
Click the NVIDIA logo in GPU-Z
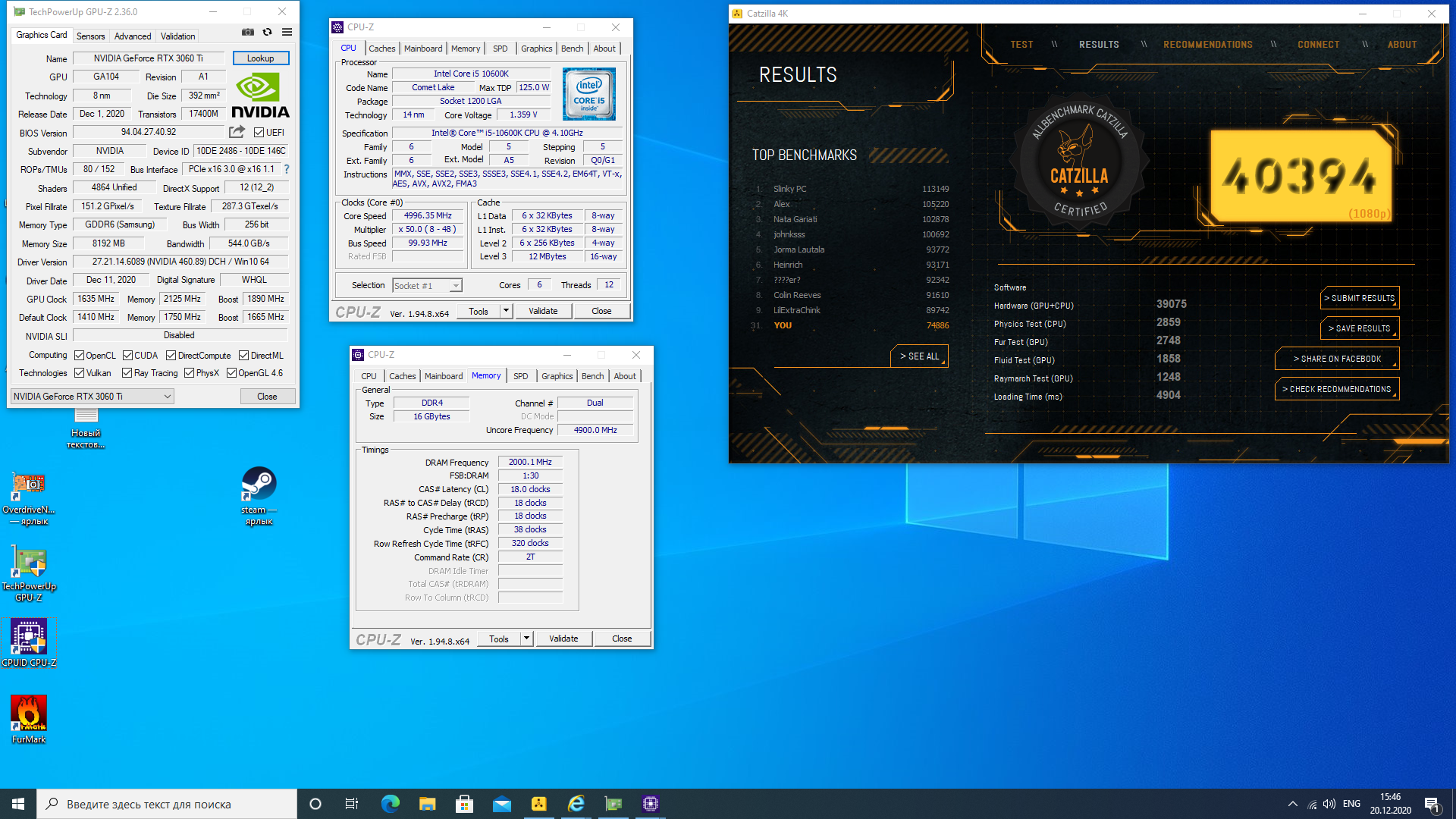(259, 96)
